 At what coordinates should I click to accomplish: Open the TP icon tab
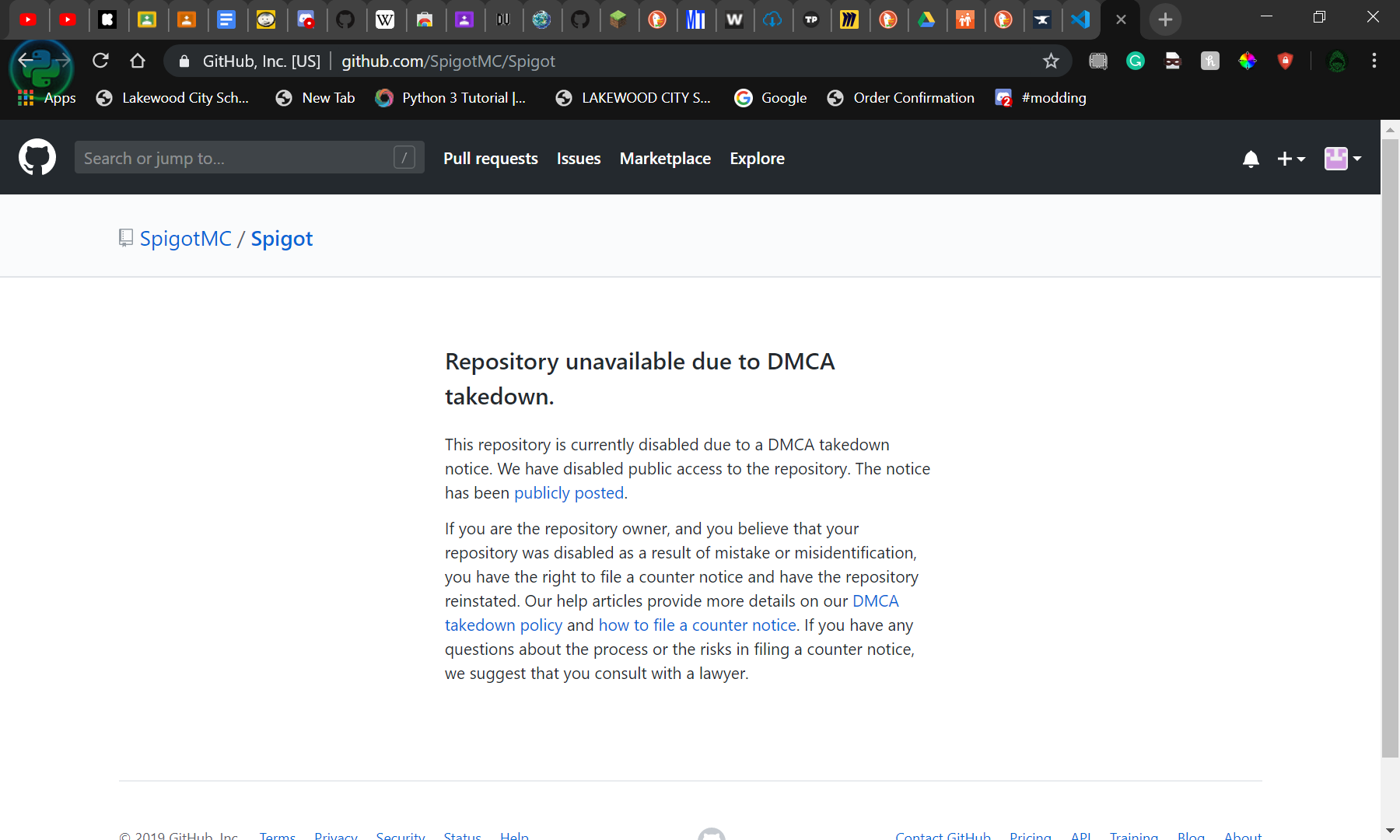click(811, 19)
